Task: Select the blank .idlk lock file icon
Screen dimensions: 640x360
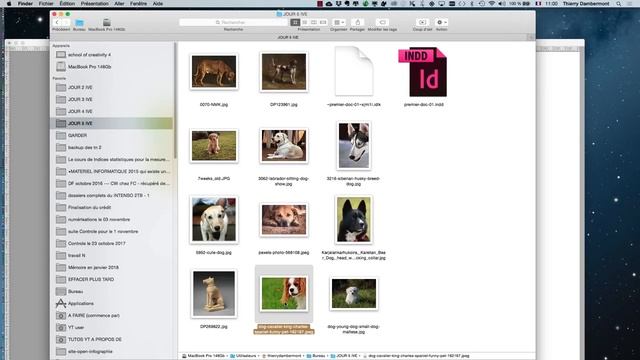Action: coord(354,71)
